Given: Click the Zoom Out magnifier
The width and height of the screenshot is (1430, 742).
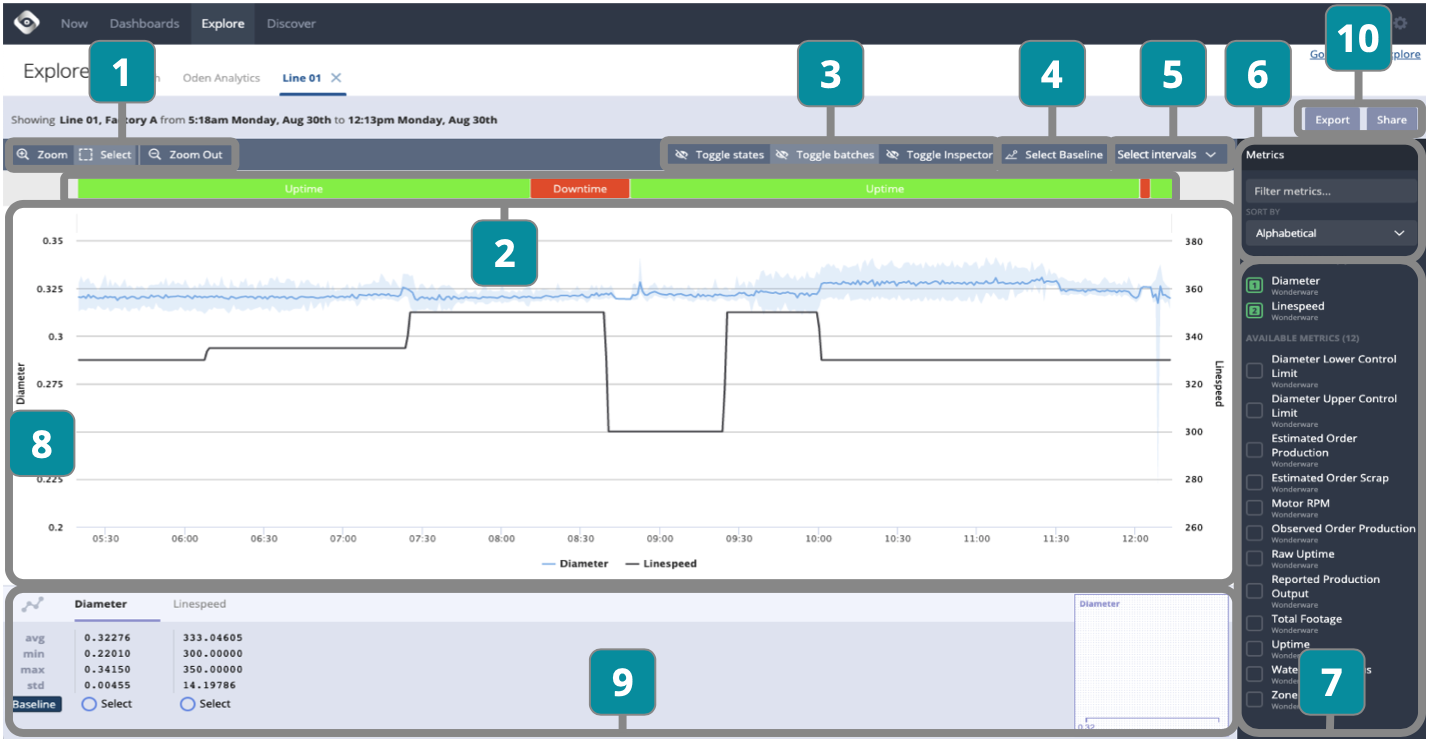Looking at the screenshot, I should tap(186, 155).
